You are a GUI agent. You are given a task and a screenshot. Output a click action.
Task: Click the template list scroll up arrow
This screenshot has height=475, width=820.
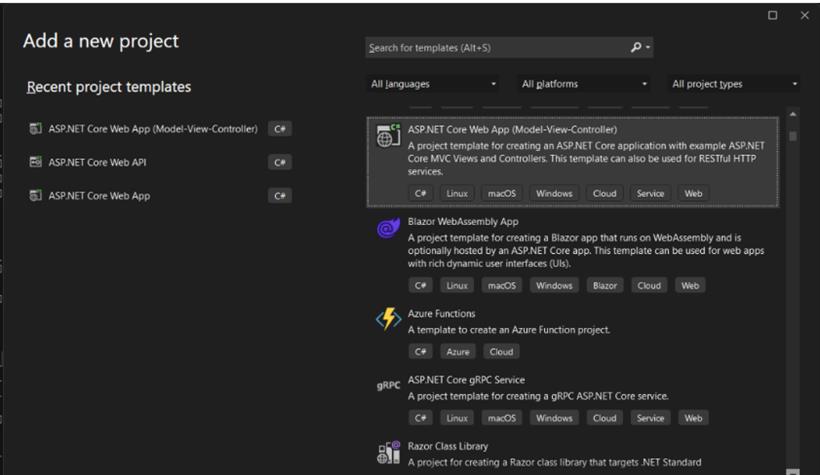click(x=793, y=114)
